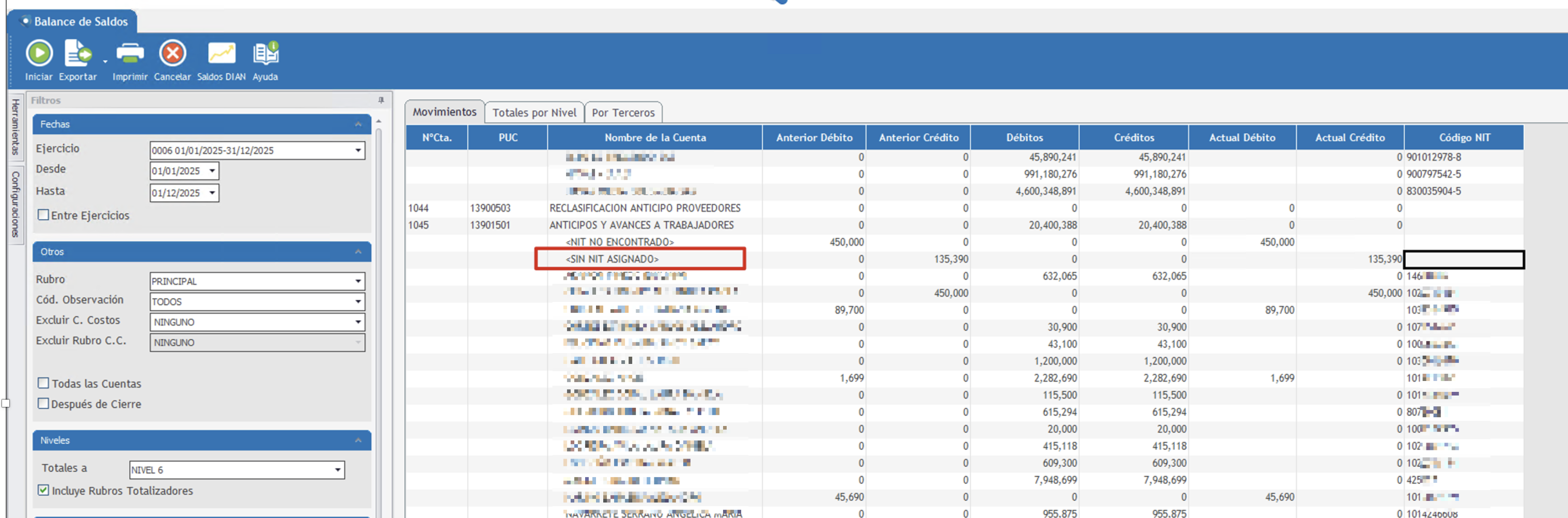Click the Actual Débito column header
This screenshot has width=1568, height=518.
(x=1242, y=138)
